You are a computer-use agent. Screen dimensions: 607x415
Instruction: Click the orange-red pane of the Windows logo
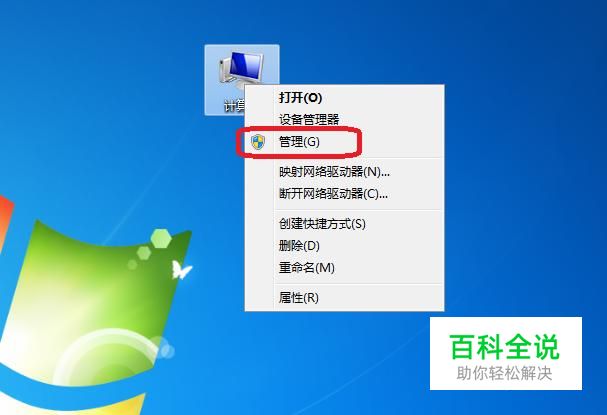click(5, 220)
